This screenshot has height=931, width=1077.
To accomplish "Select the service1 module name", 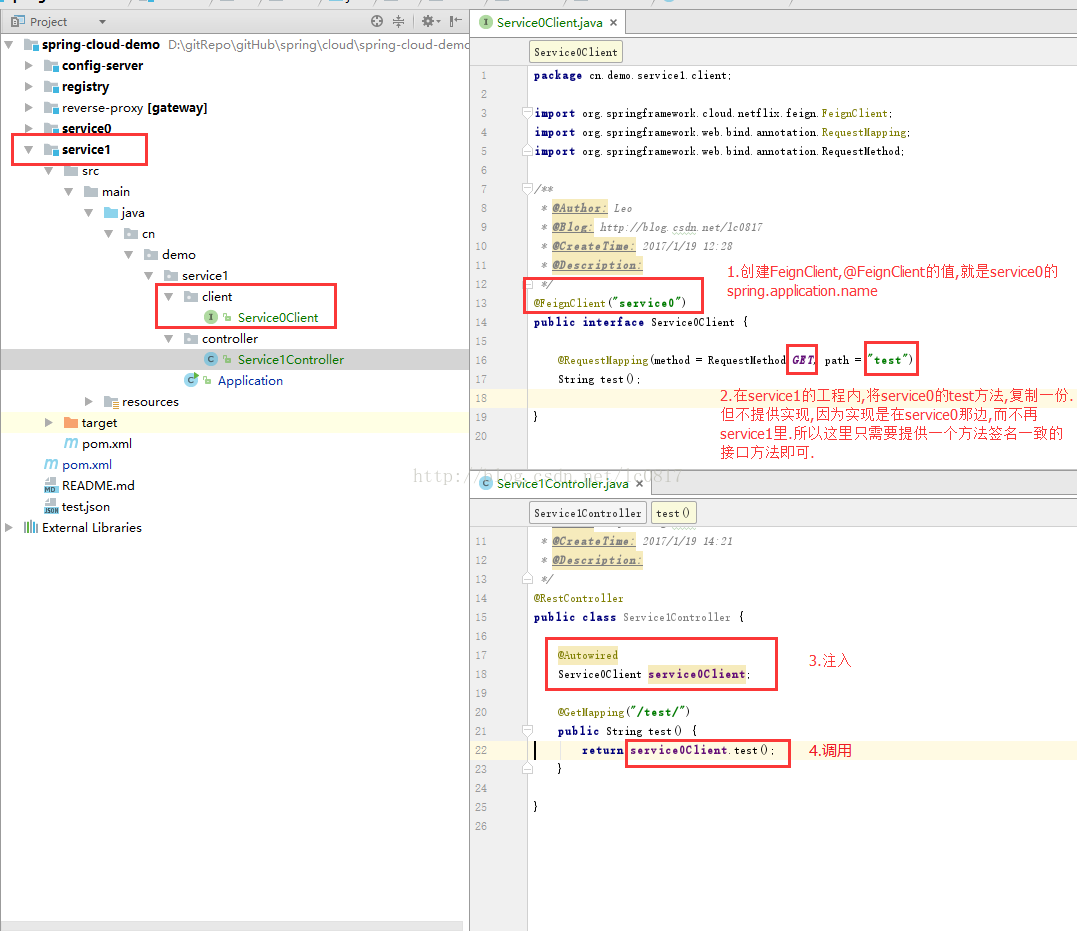I will 86,150.
